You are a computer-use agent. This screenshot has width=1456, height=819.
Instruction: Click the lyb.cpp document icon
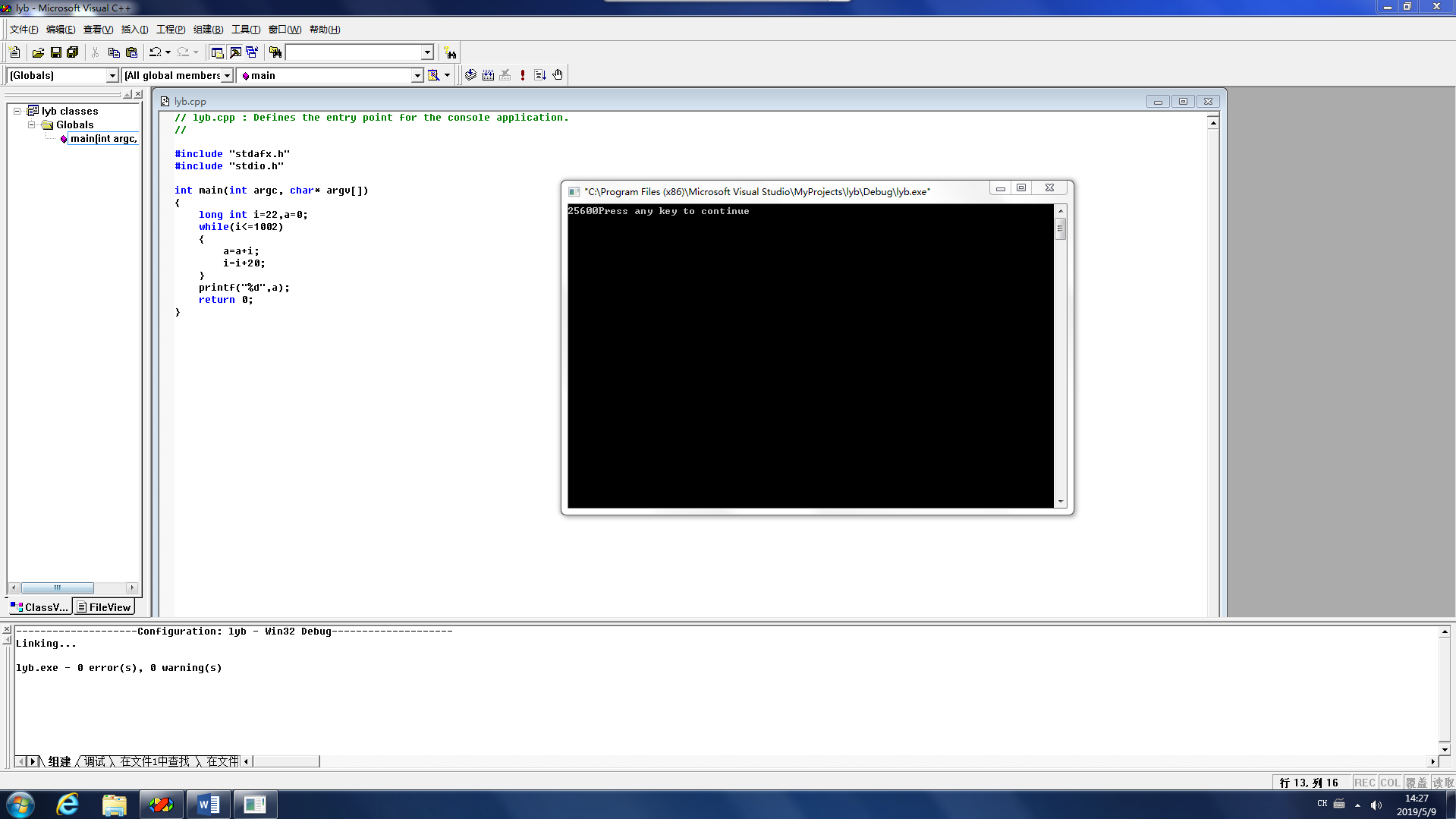tap(165, 101)
